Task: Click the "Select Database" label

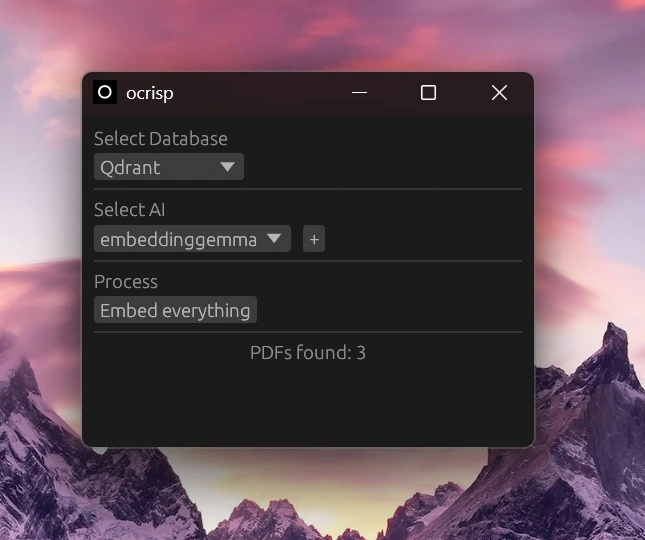Action: pos(160,139)
